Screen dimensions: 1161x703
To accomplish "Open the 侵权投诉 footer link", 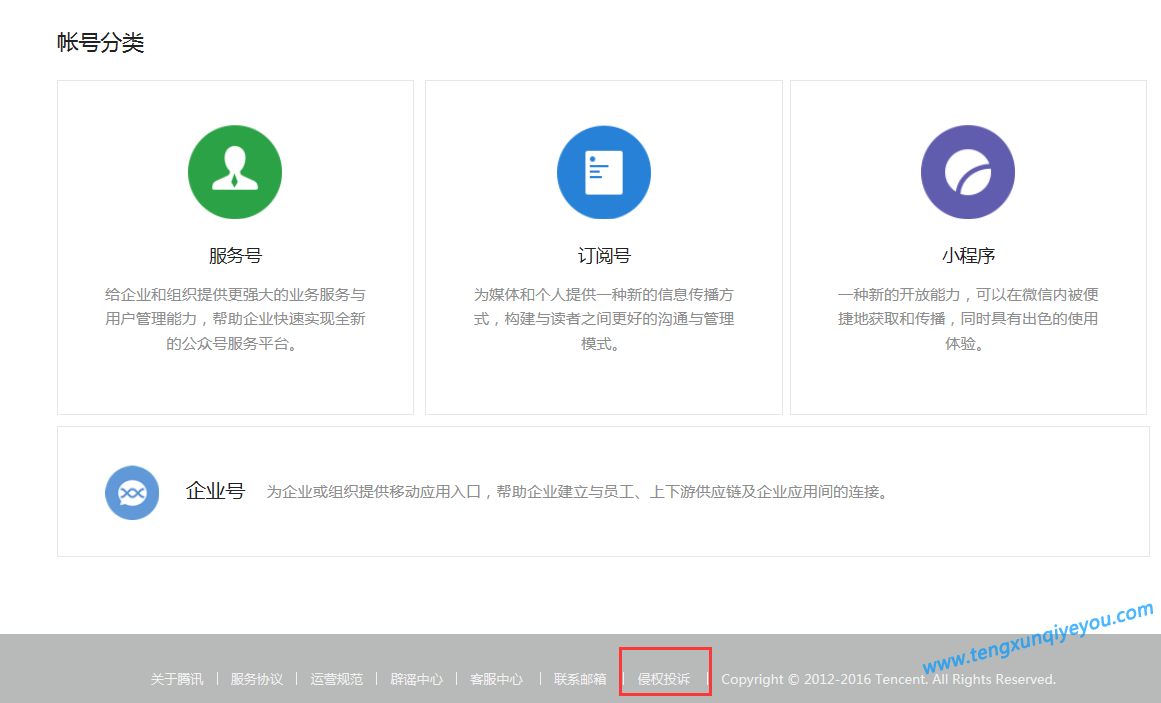I will (663, 679).
